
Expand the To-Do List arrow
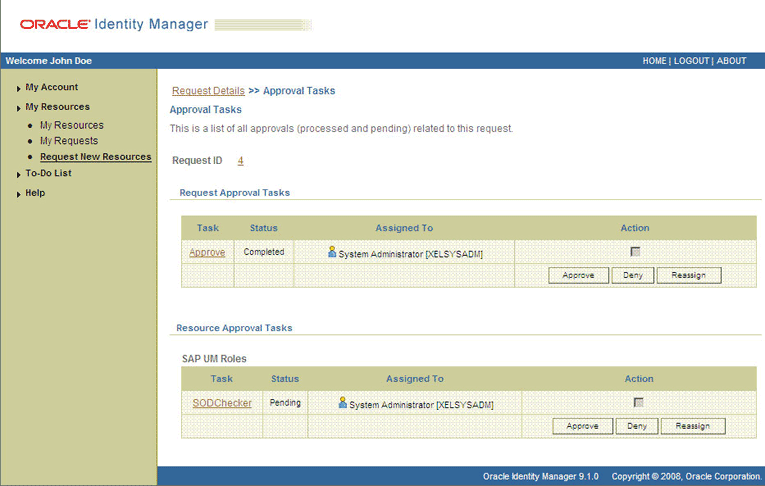[x=18, y=174]
